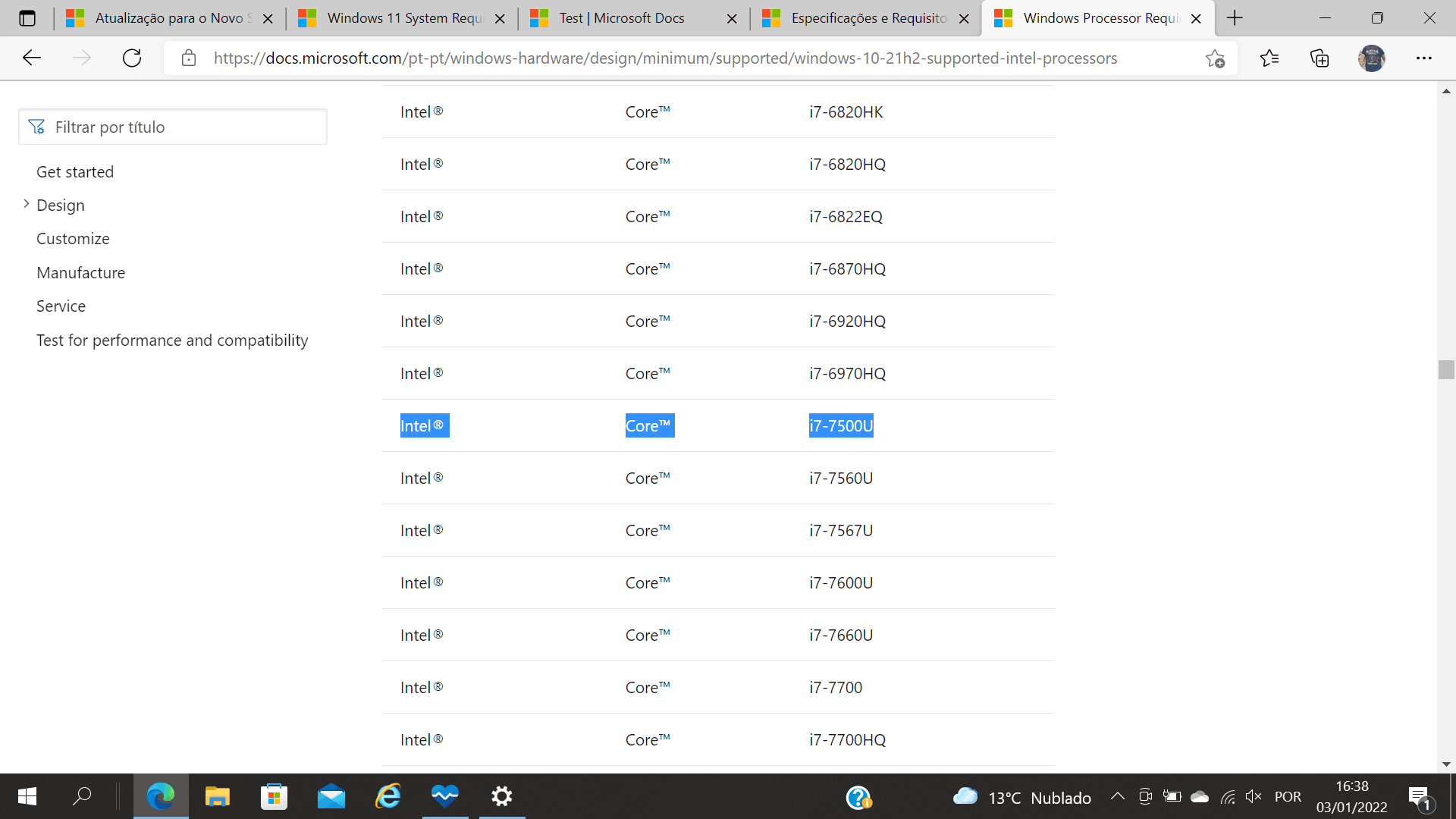Expand the Design tree item chevron

pos(27,204)
